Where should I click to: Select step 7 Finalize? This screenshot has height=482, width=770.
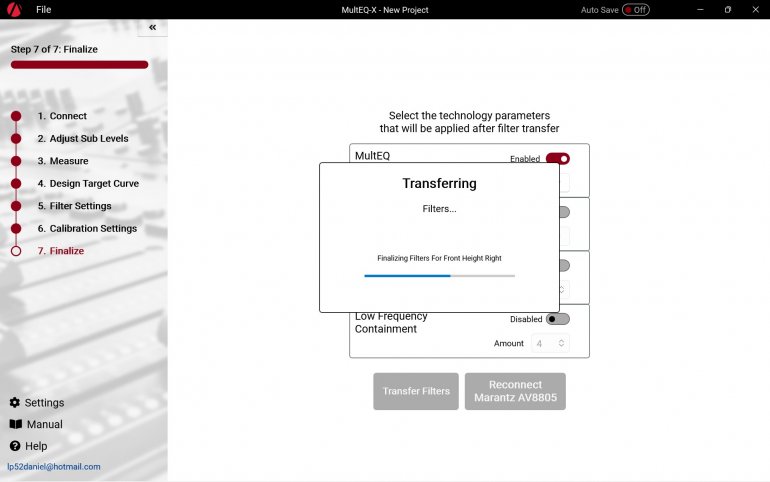60,251
